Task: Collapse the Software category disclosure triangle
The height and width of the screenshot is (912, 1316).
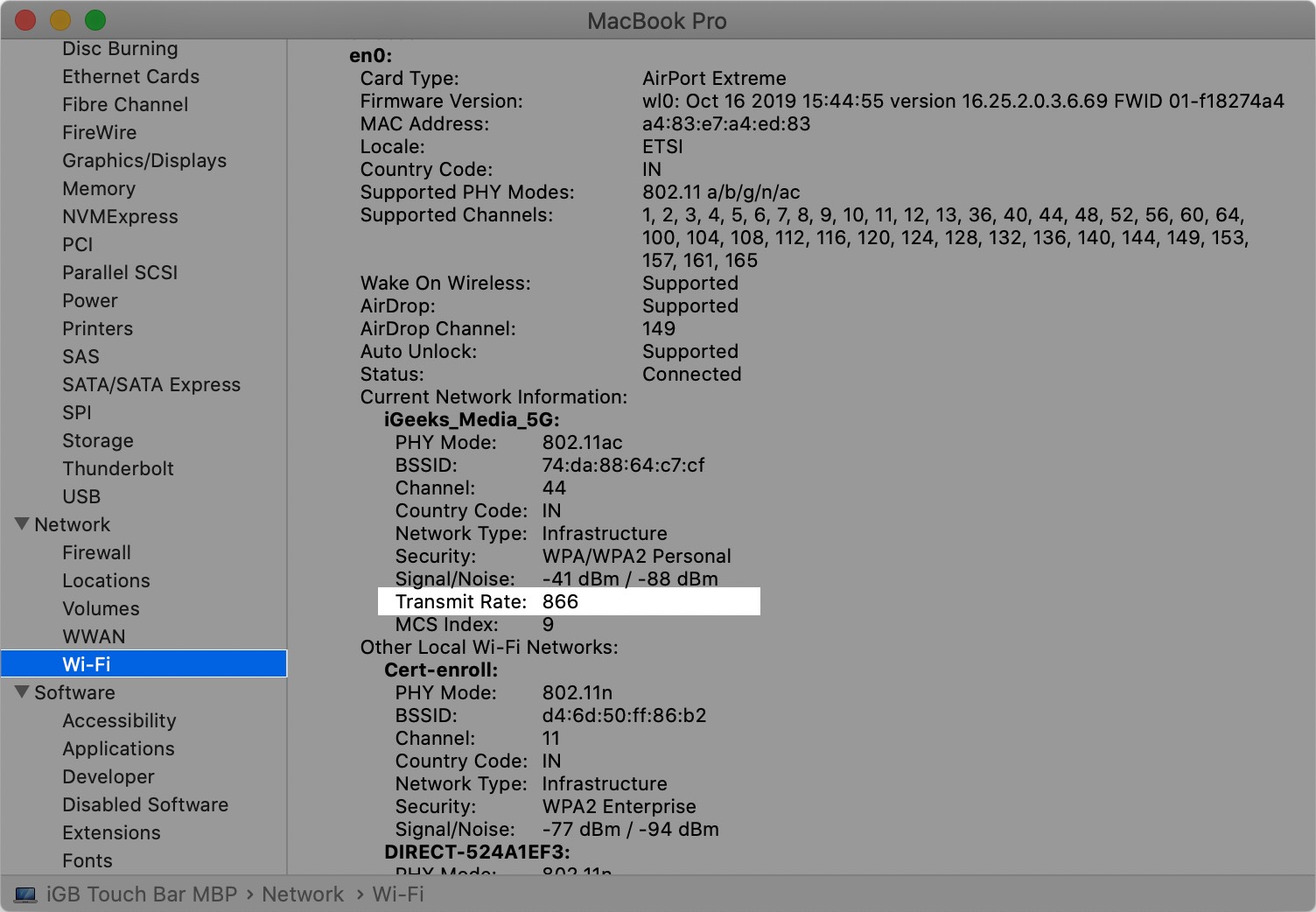Action: click(x=21, y=692)
